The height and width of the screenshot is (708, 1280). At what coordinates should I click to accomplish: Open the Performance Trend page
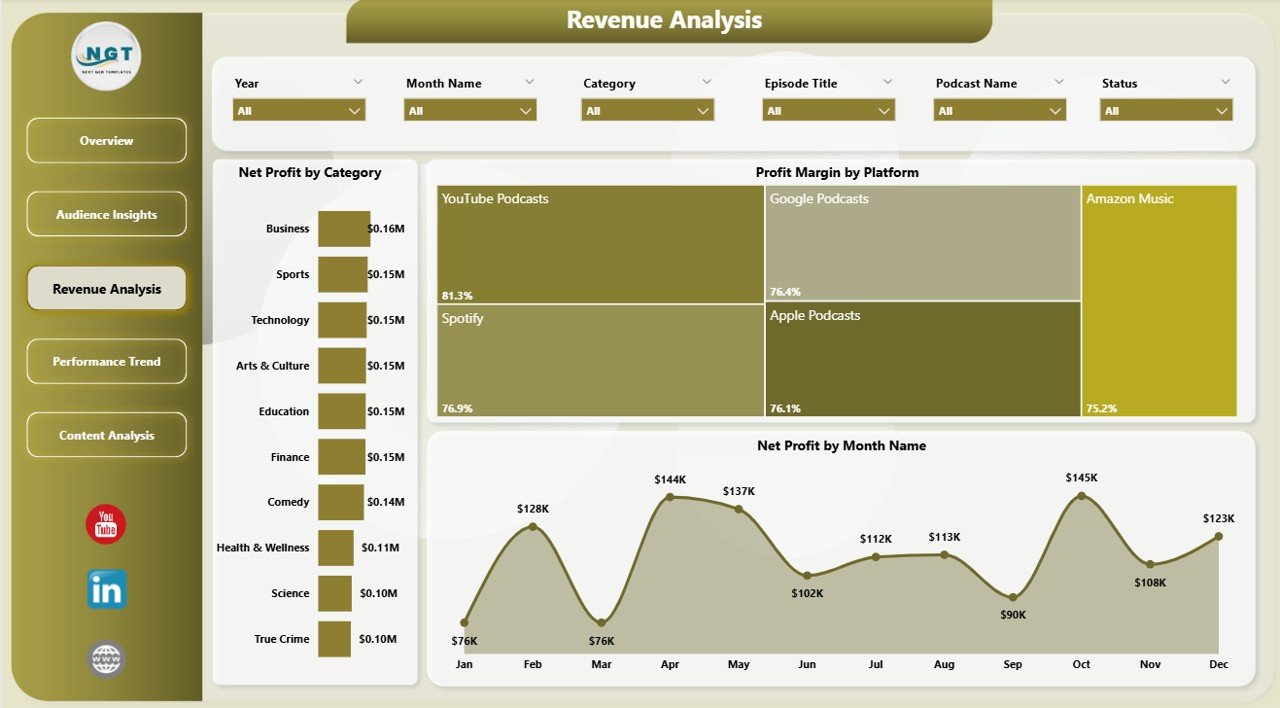click(106, 361)
